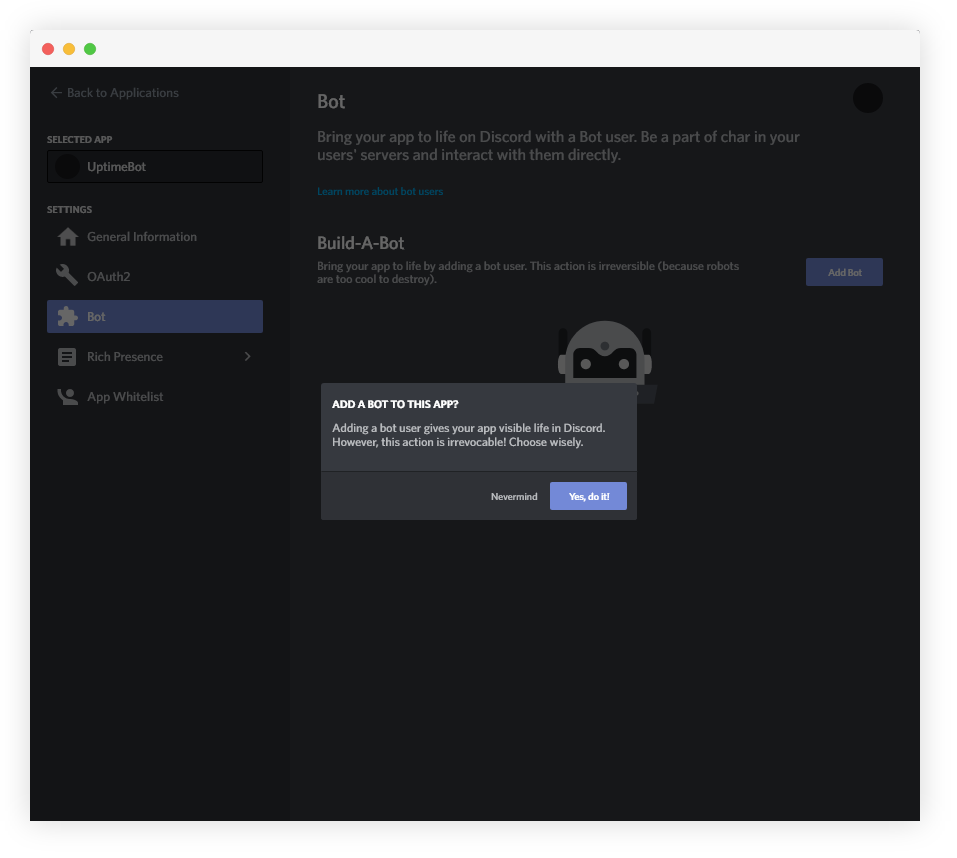Open the UptimeBot selected app selector

(x=155, y=167)
